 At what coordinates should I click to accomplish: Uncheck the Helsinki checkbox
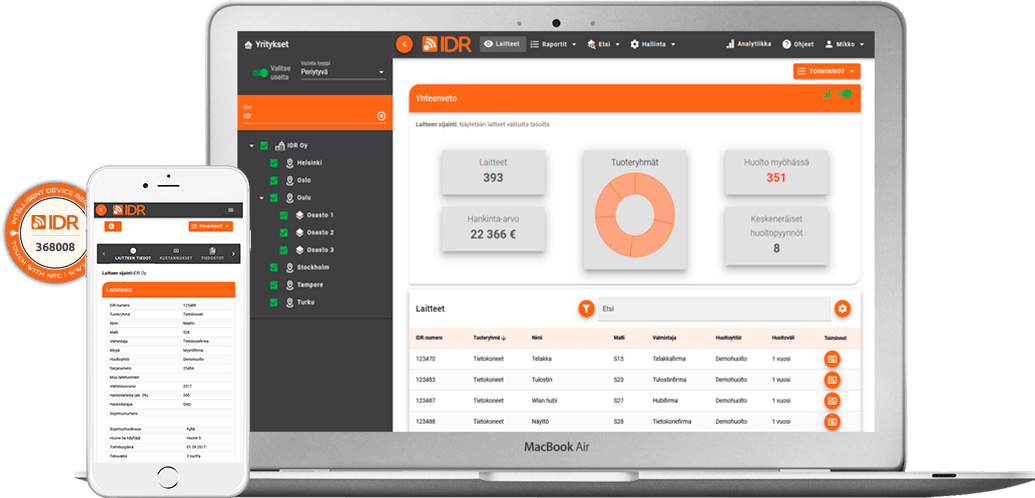pos(274,162)
